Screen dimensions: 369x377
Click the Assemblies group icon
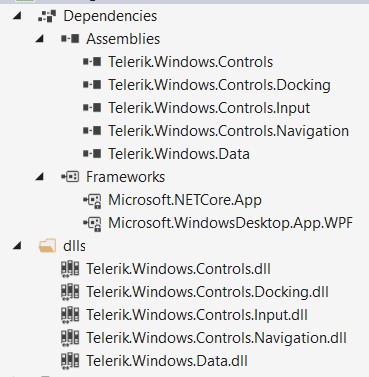pos(70,39)
